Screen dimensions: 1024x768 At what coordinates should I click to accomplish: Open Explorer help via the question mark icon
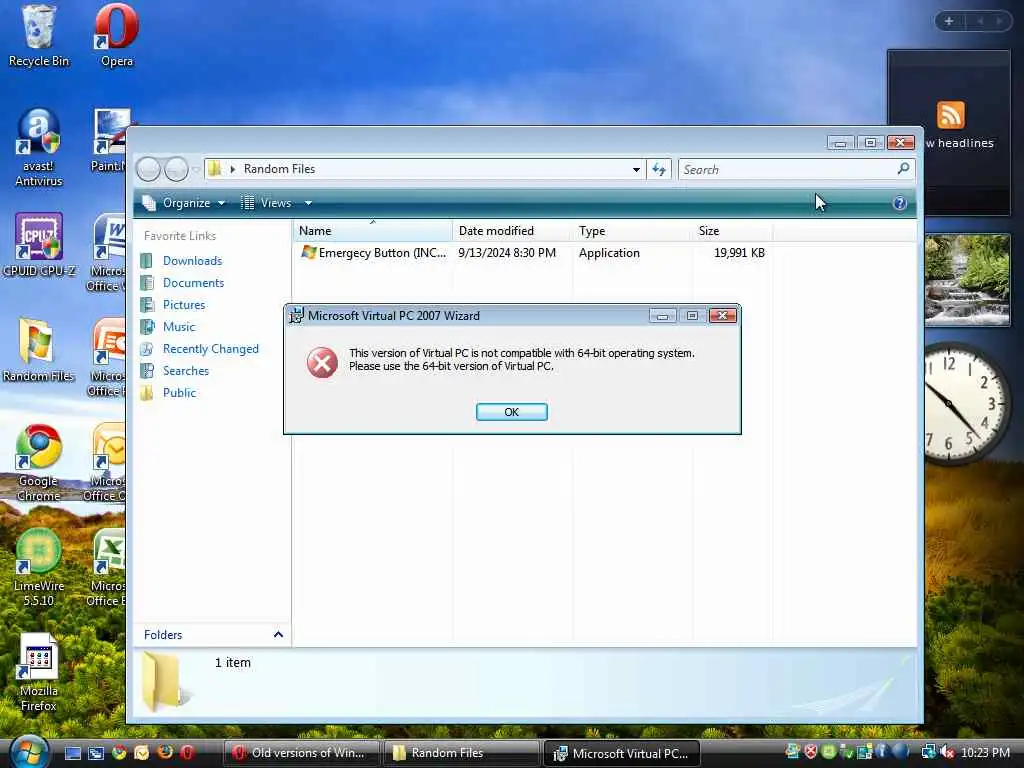click(x=899, y=203)
